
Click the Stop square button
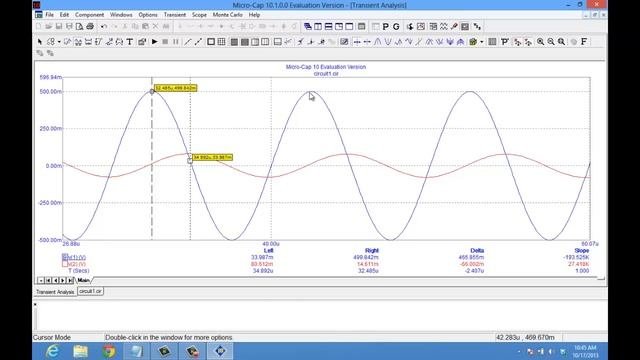tap(165, 42)
